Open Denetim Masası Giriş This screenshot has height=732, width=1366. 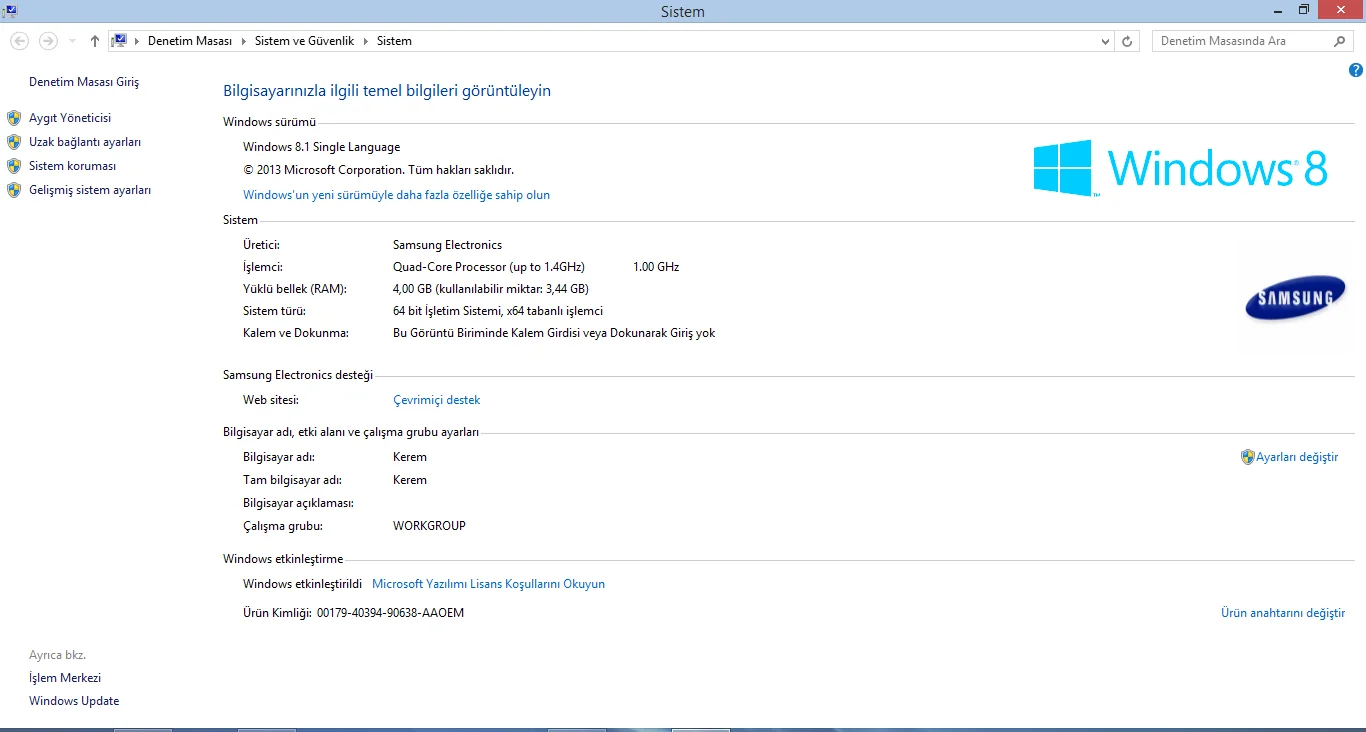(x=84, y=82)
